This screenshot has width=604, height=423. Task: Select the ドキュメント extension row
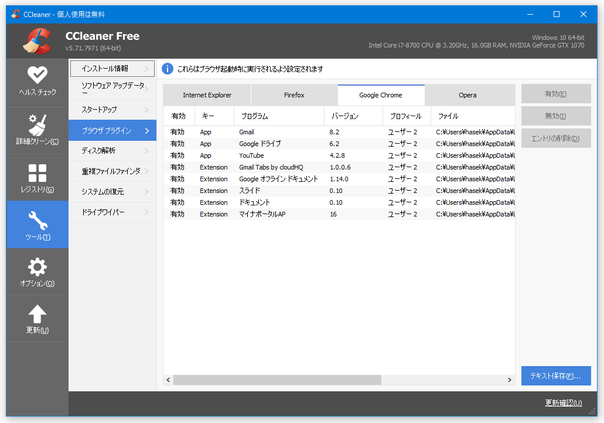(x=339, y=203)
